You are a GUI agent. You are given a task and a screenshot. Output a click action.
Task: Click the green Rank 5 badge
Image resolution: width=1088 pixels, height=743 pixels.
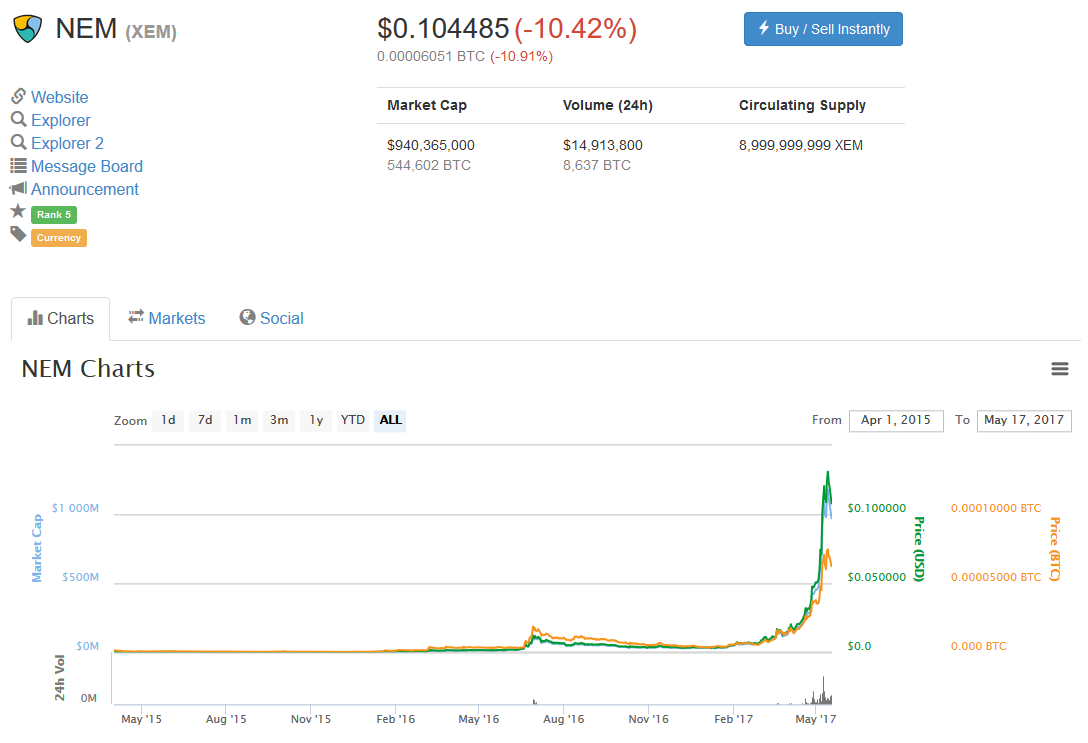coord(54,215)
